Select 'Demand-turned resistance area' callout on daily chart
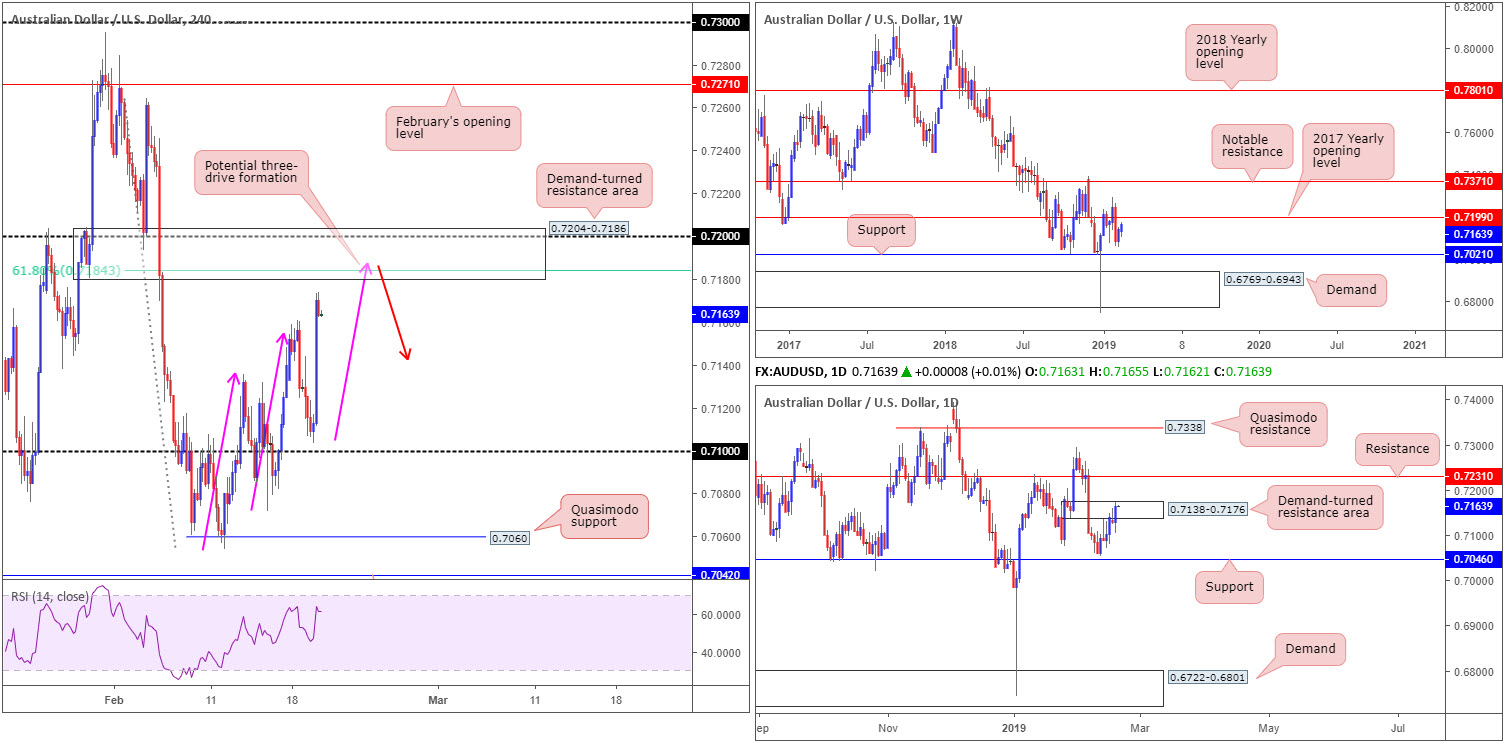 1324,507
